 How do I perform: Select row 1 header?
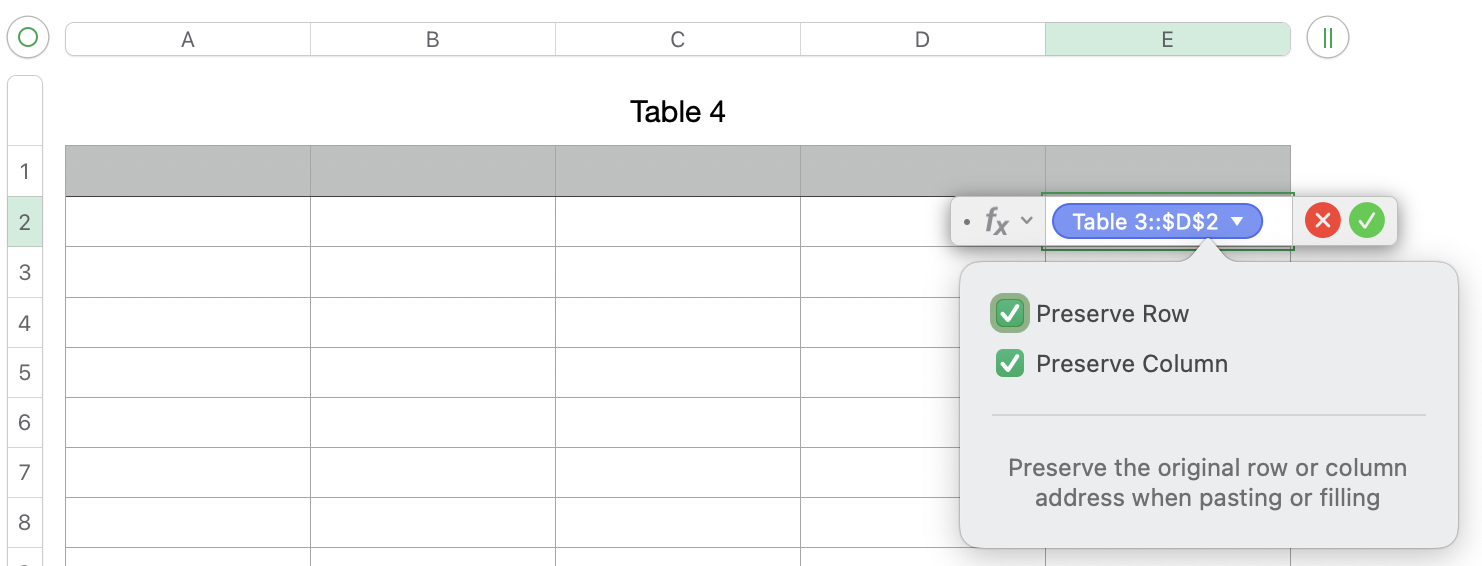25,171
